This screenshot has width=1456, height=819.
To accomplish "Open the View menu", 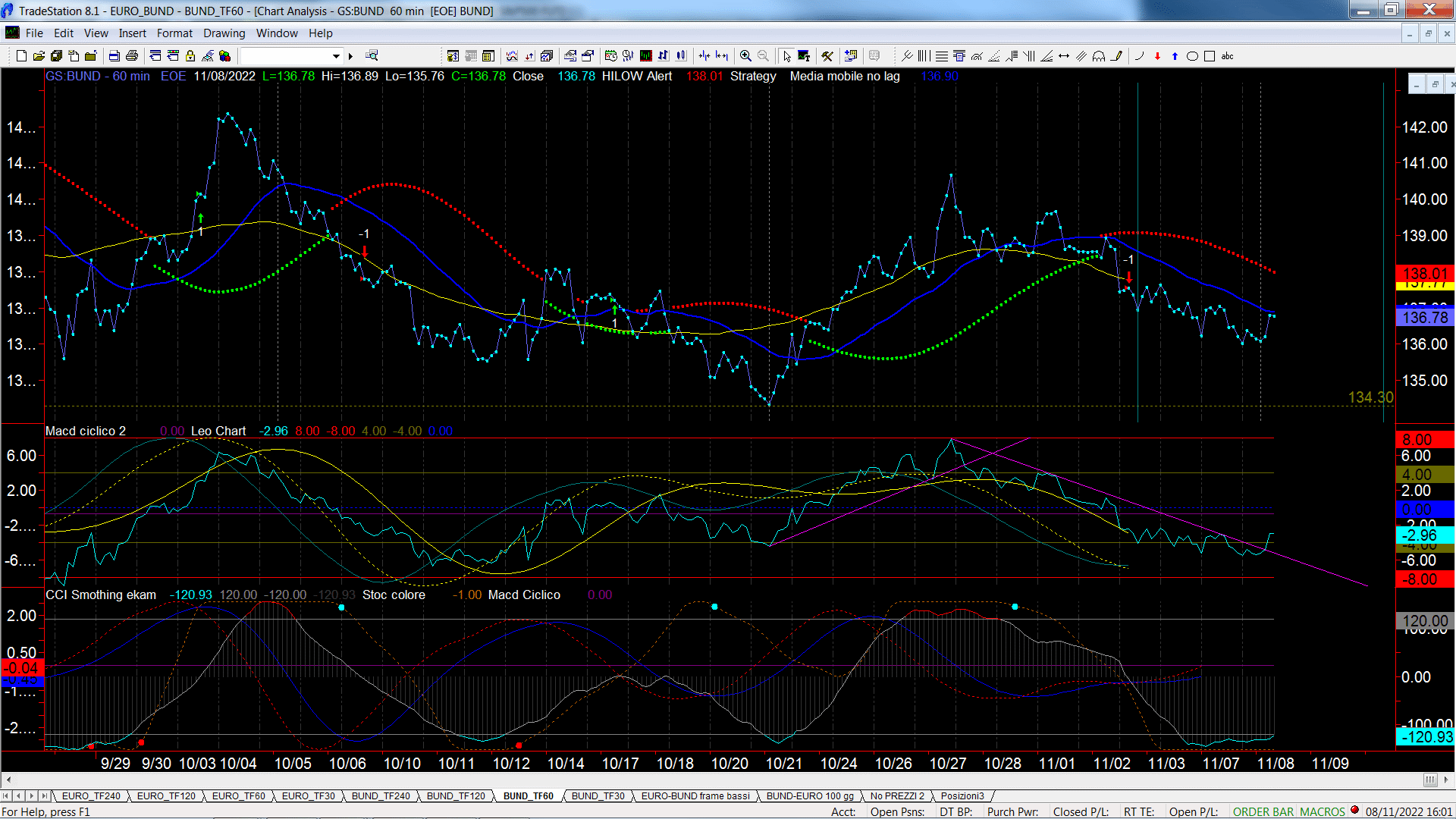I will (x=96, y=33).
